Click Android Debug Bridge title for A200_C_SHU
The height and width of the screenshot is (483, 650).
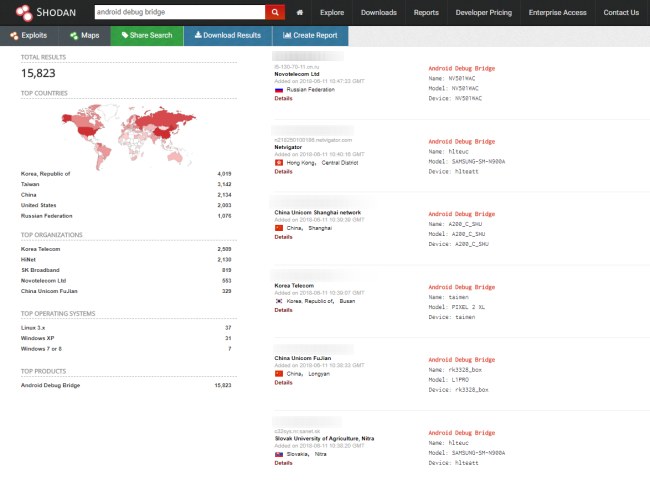pos(462,214)
